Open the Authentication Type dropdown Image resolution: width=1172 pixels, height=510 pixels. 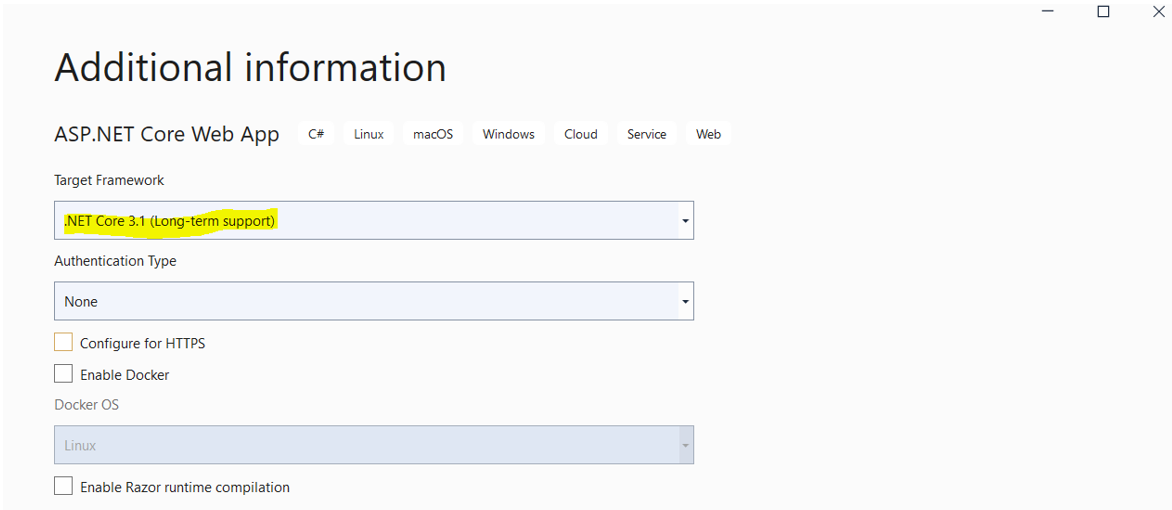pyautogui.click(x=374, y=301)
